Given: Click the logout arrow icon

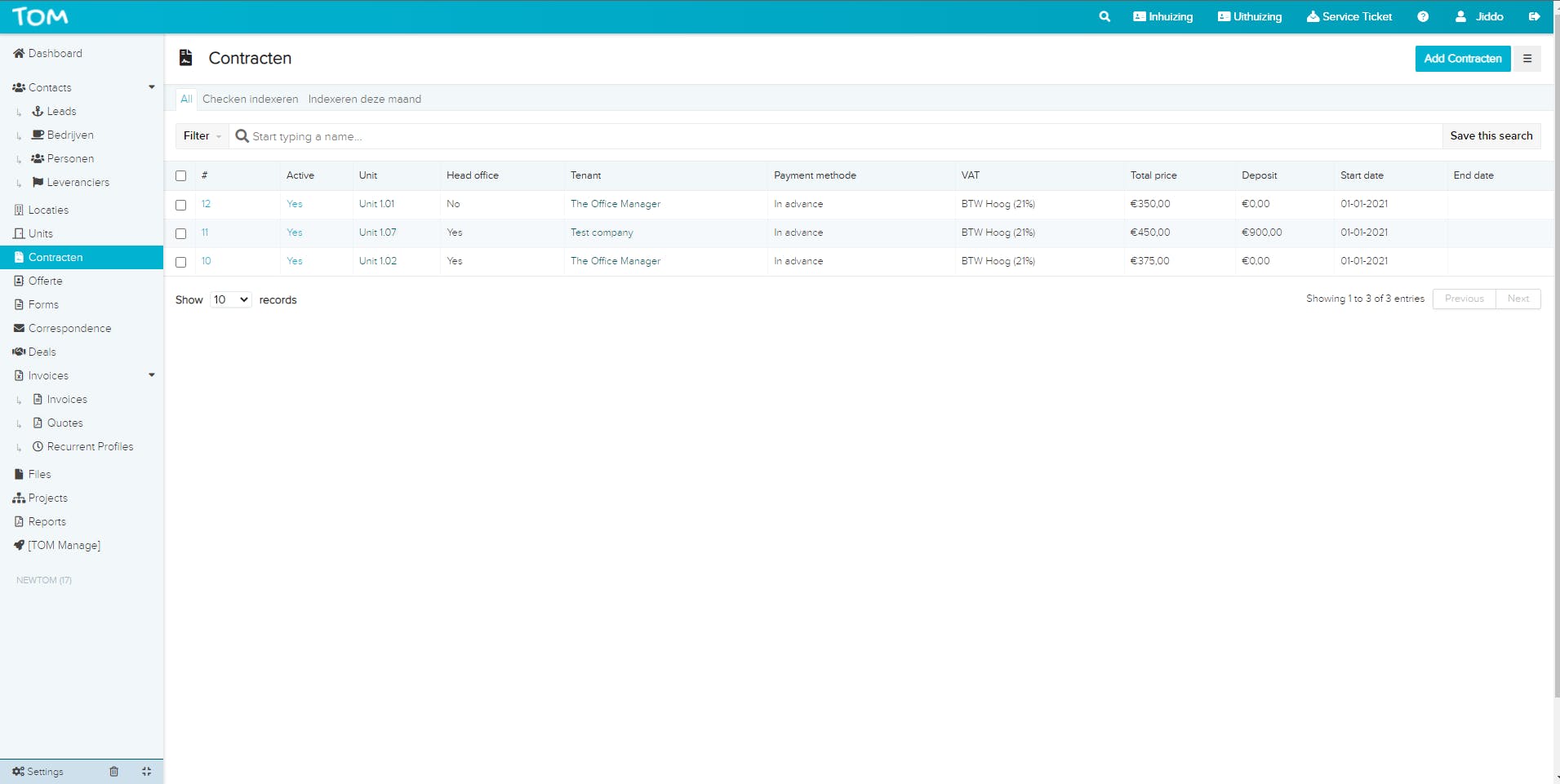Looking at the screenshot, I should click(x=1535, y=16).
